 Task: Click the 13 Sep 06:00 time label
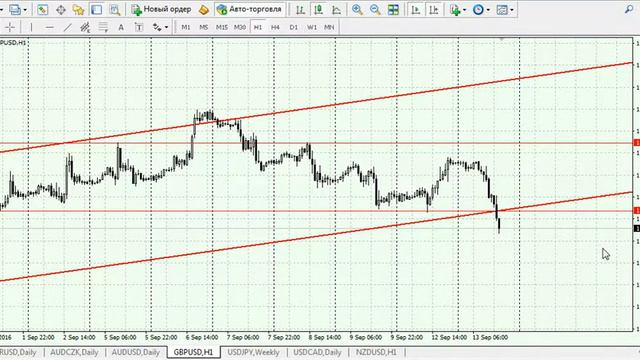point(490,338)
